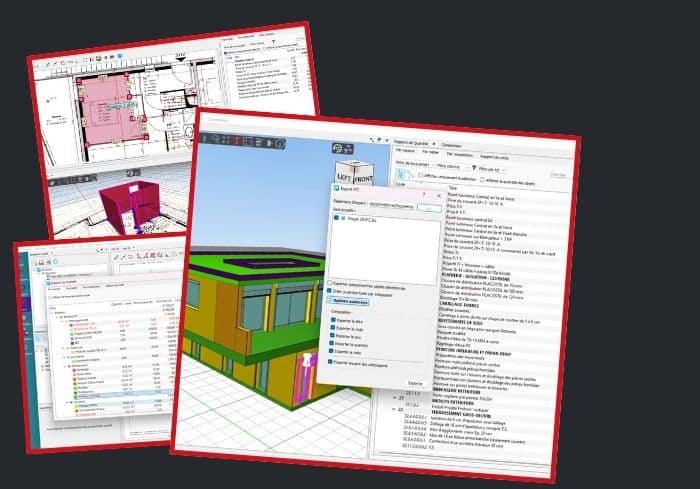700x489 pixels.
Task: Click the Export IFC dialog title icon
Action: [x=336, y=188]
